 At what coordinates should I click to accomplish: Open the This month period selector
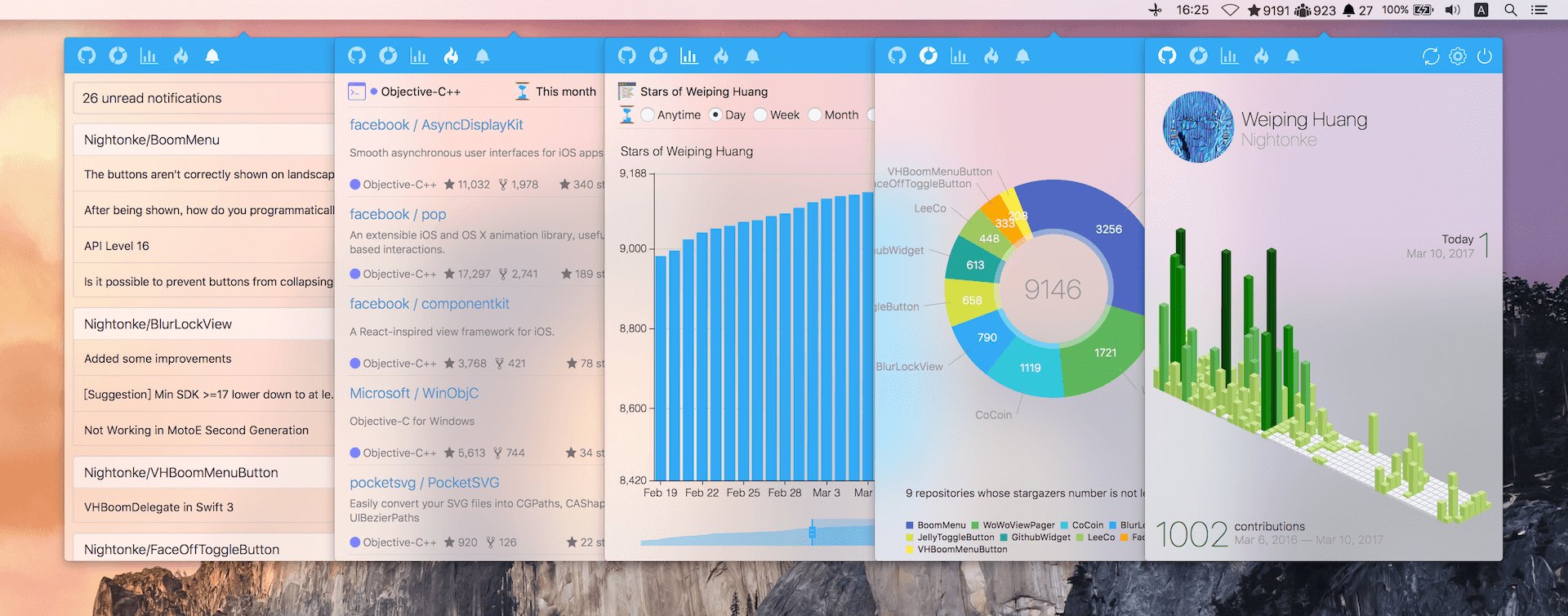coord(566,92)
